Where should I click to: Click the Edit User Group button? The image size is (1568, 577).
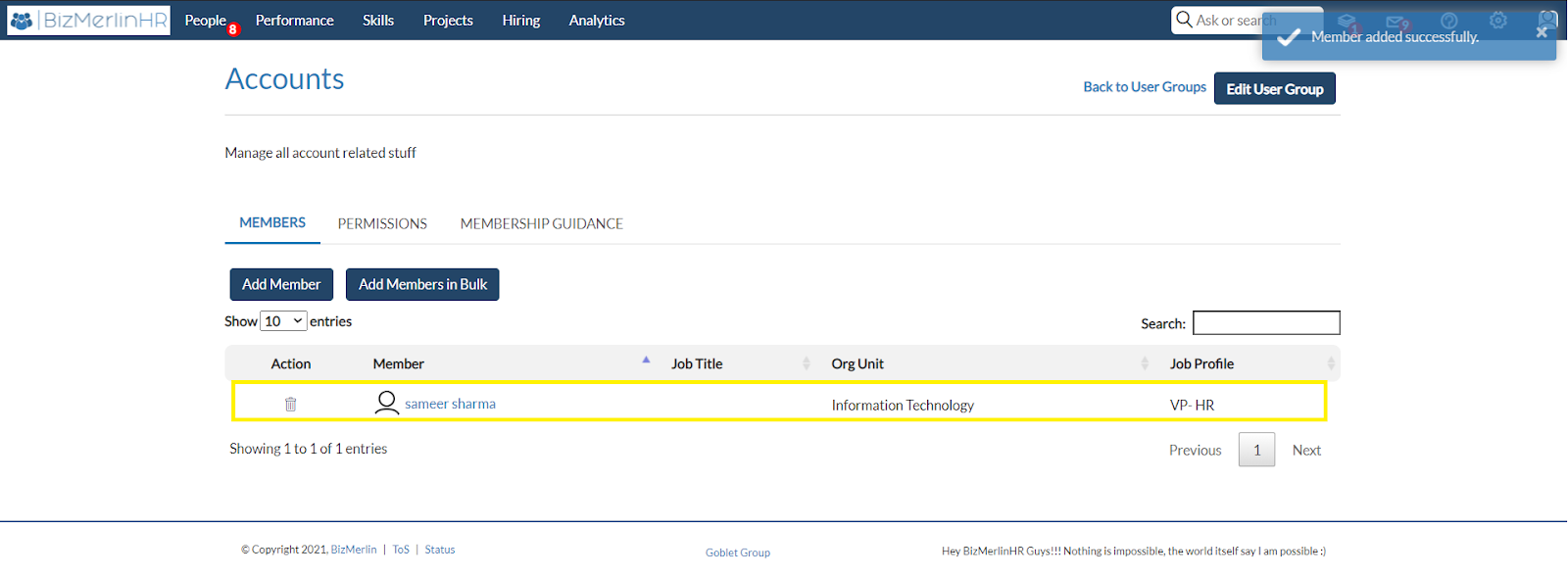pyautogui.click(x=1275, y=88)
